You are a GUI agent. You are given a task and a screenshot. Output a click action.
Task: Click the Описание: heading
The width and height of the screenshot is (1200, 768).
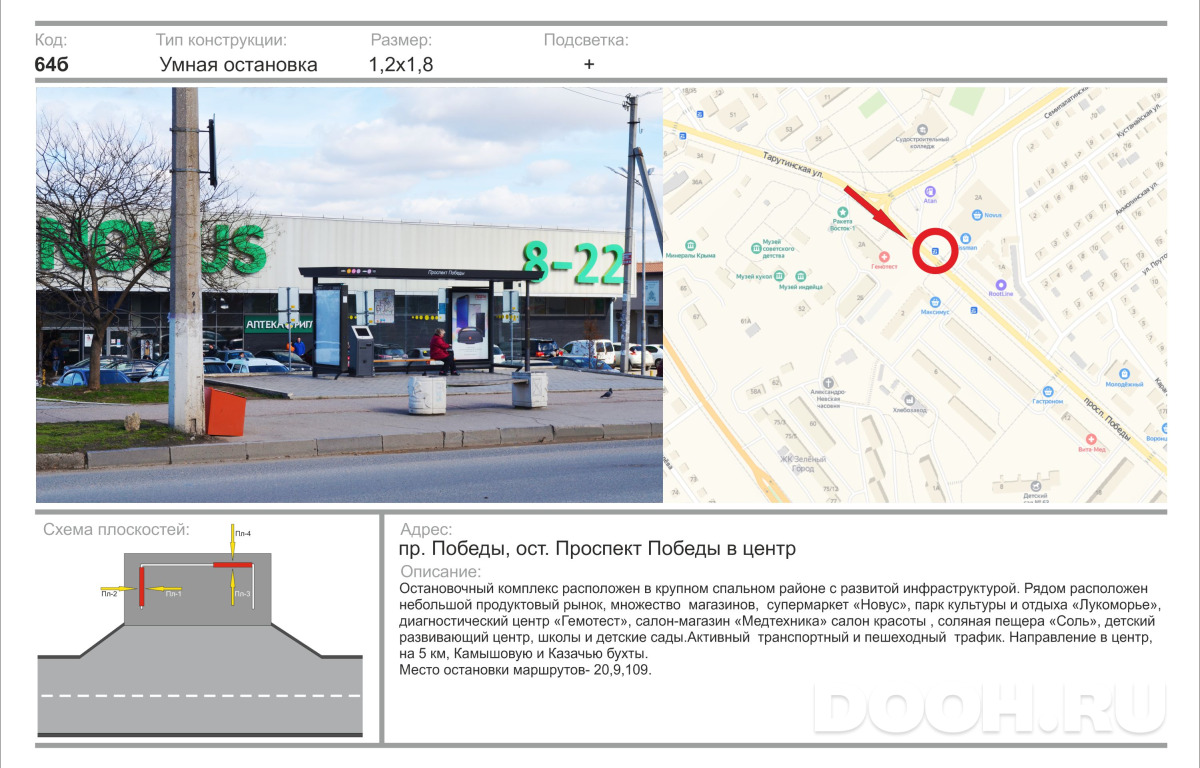[x=440, y=572]
